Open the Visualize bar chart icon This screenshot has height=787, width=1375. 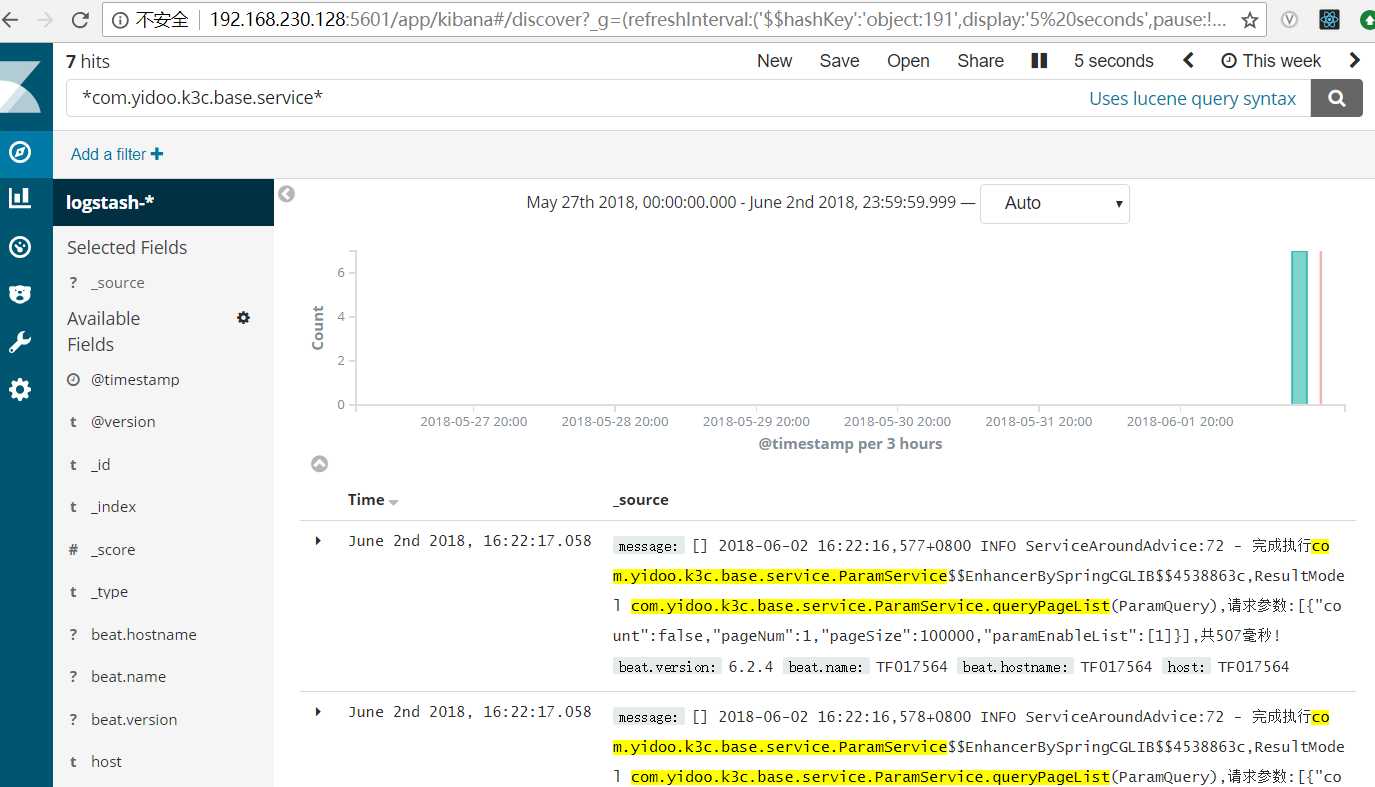[x=20, y=198]
